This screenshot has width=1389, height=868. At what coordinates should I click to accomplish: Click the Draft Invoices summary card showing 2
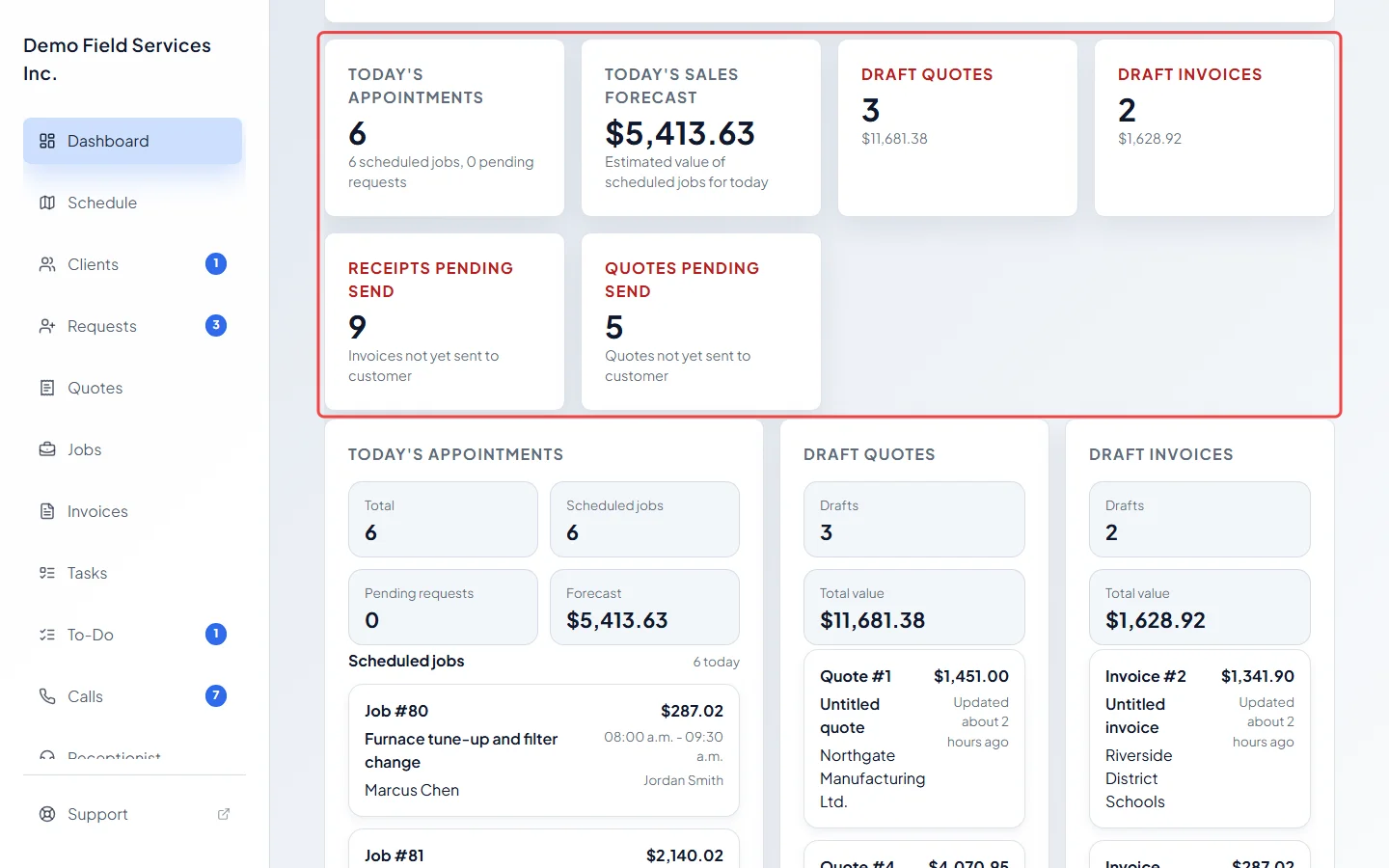point(1214,127)
